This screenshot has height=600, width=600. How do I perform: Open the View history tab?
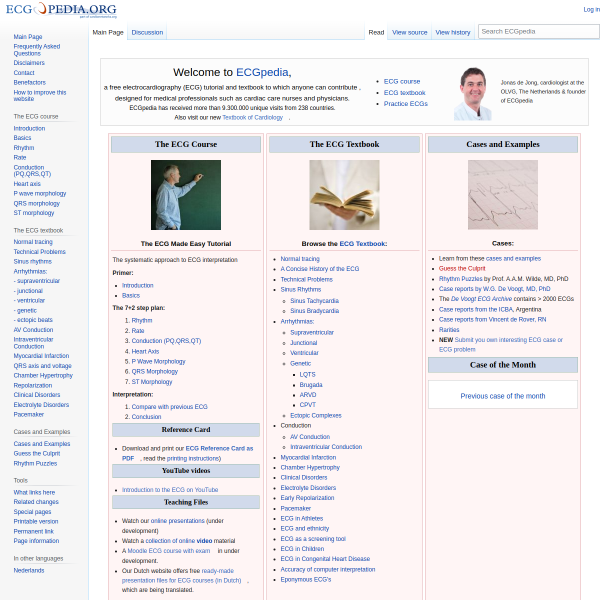pos(453,33)
